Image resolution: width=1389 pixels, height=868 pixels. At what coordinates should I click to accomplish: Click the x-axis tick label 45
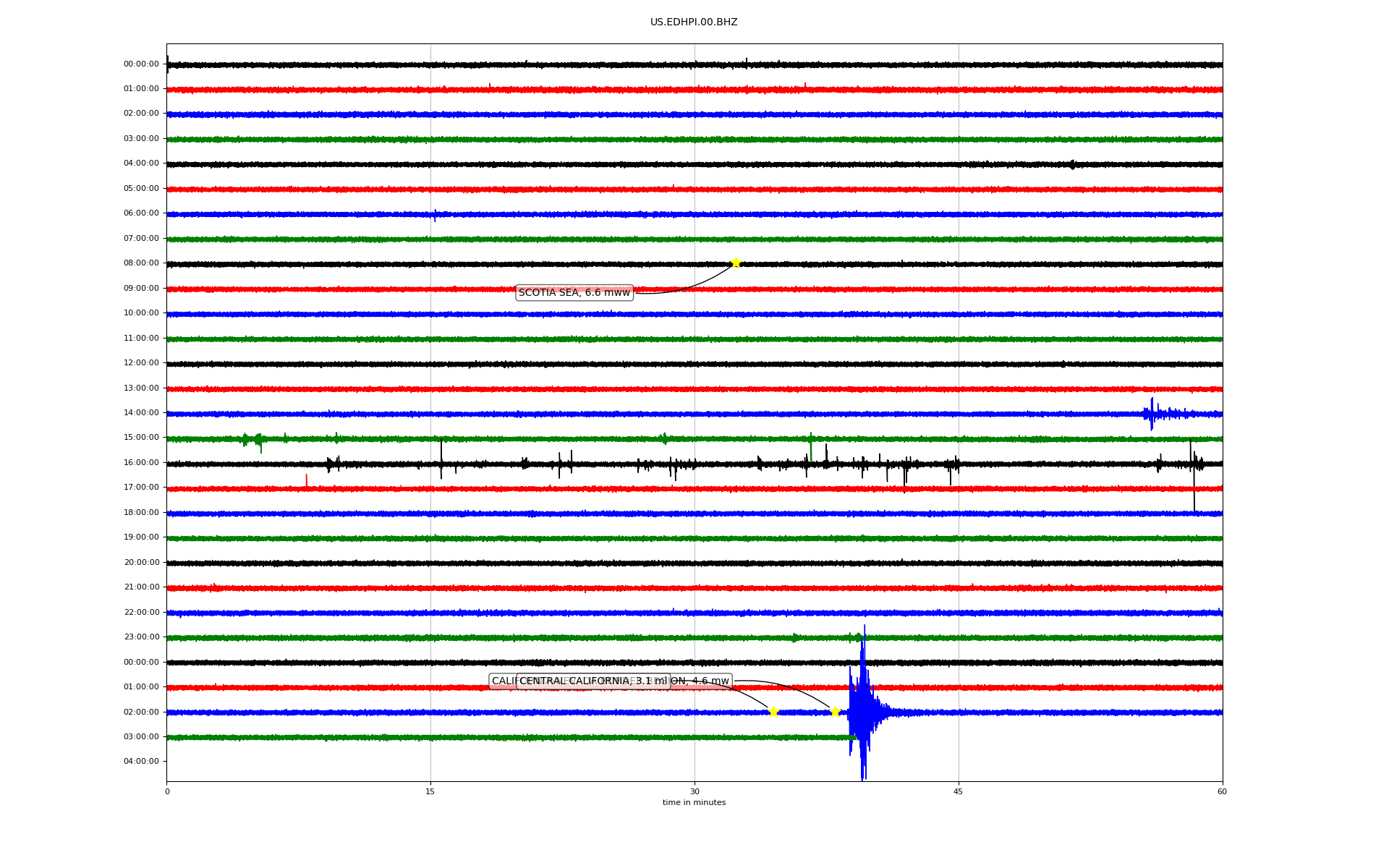pyautogui.click(x=959, y=792)
